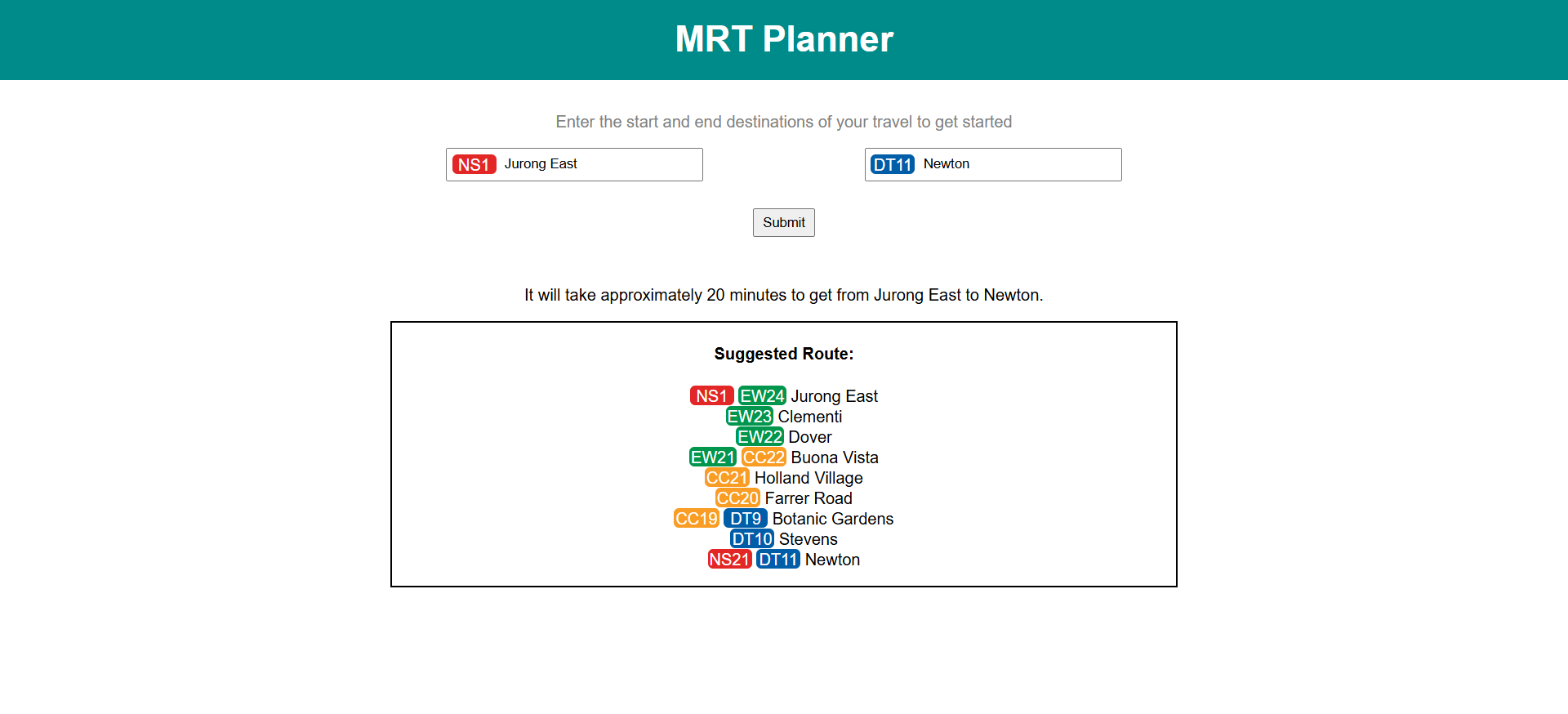
Task: Focus the Newton destination station field
Action: click(x=1019, y=165)
